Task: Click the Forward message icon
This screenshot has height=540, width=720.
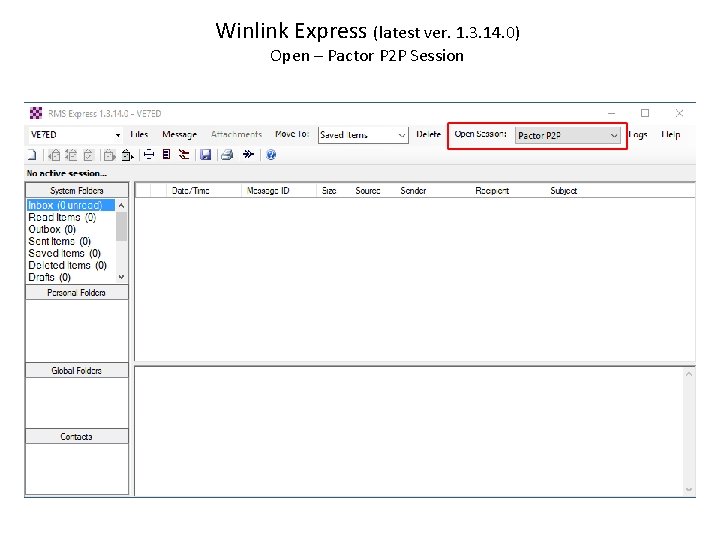Action: [109, 155]
